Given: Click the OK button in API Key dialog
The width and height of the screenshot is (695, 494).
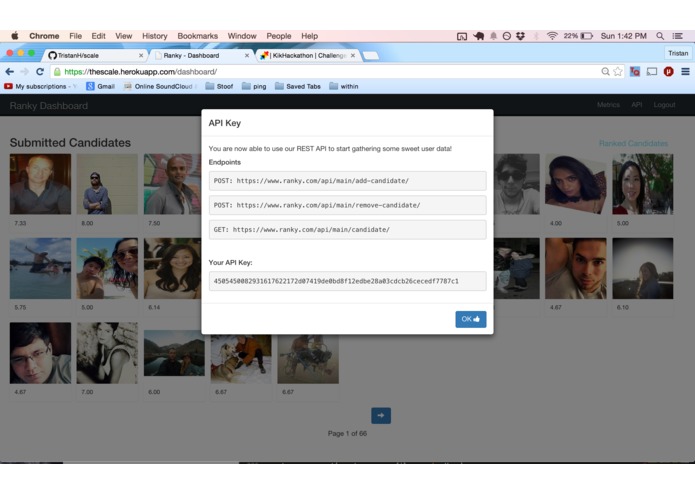Looking at the screenshot, I should tap(471, 319).
